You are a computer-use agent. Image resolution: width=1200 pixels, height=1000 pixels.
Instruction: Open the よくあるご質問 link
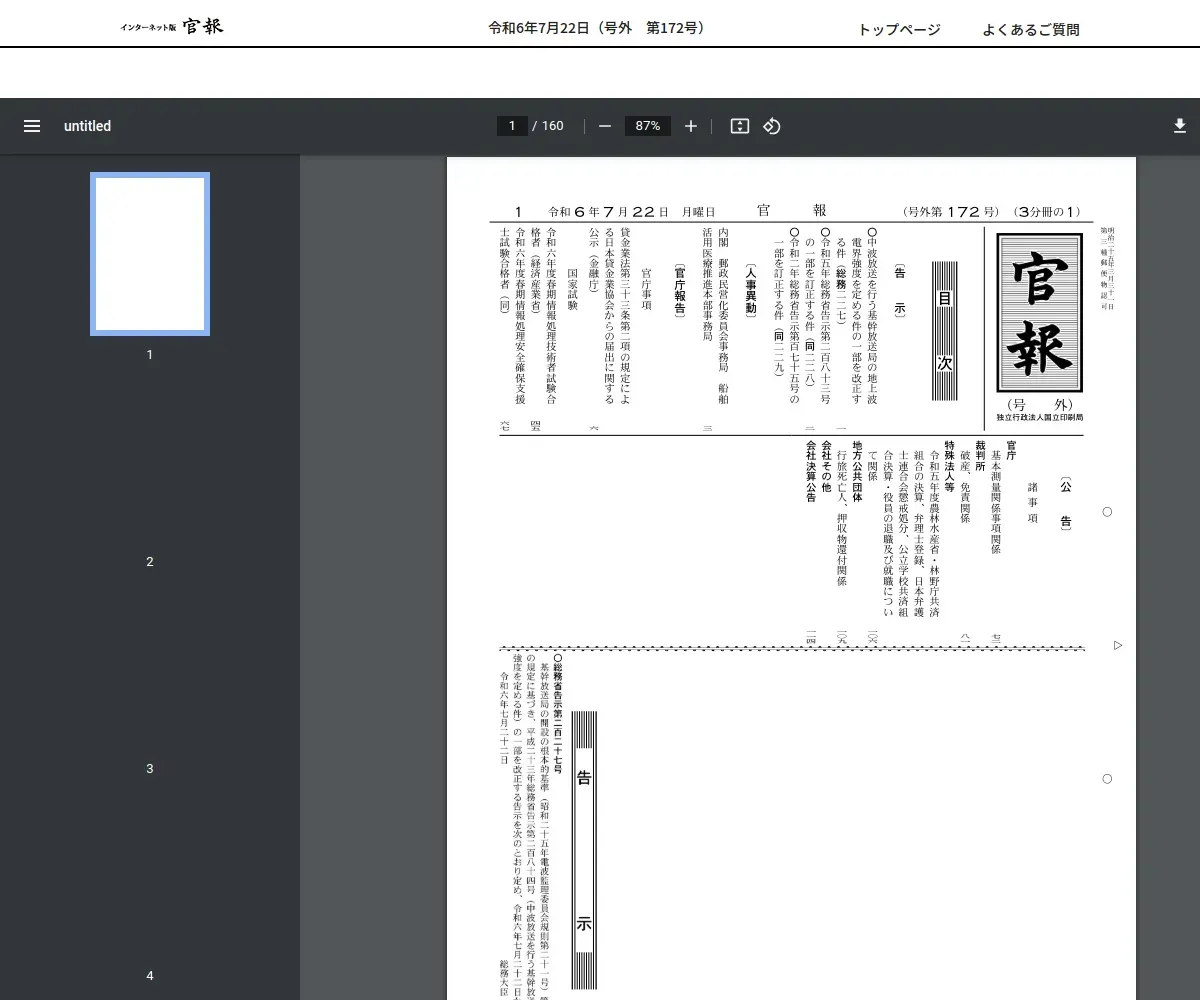[1031, 30]
